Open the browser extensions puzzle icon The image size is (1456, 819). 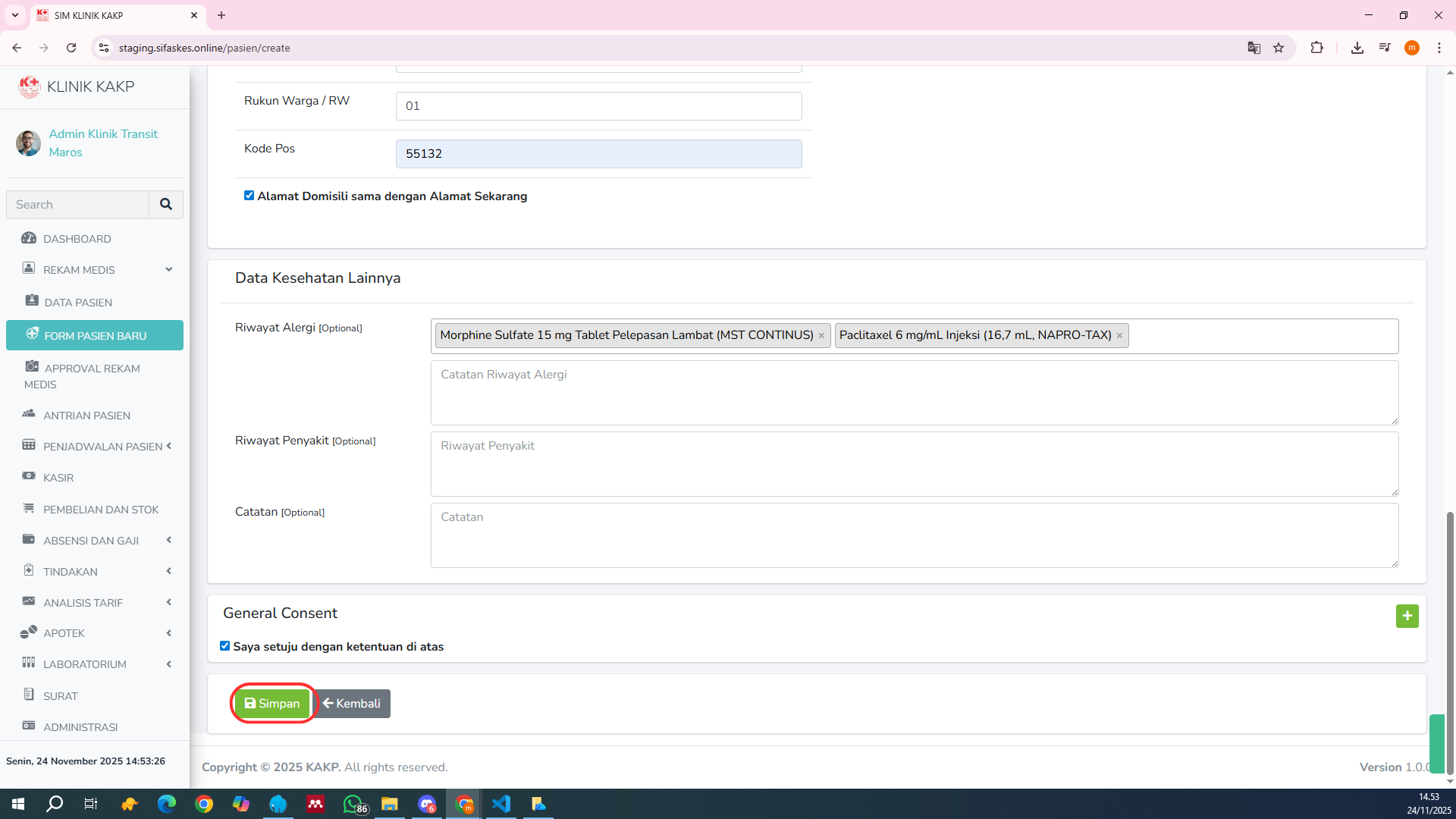pyautogui.click(x=1316, y=48)
